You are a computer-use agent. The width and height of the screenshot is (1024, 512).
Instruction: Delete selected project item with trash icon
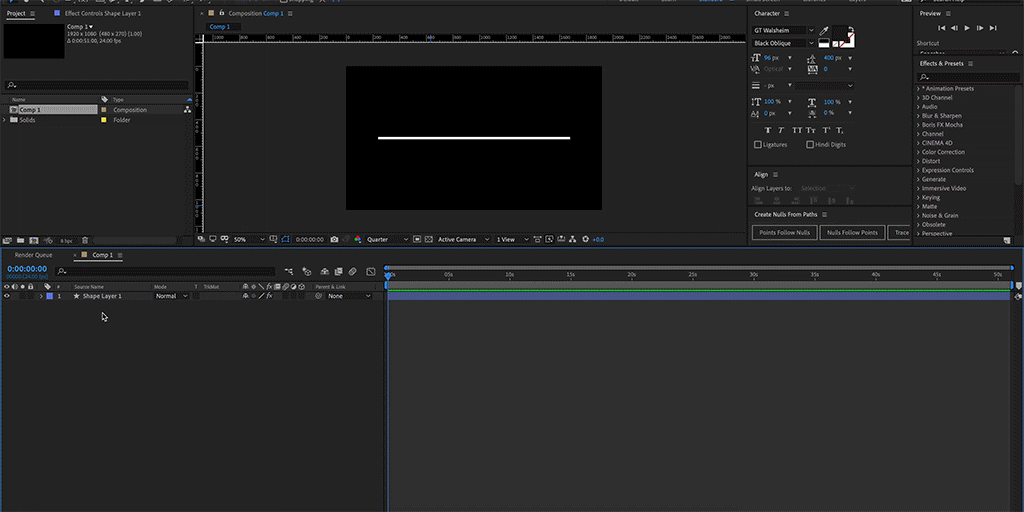pos(85,241)
